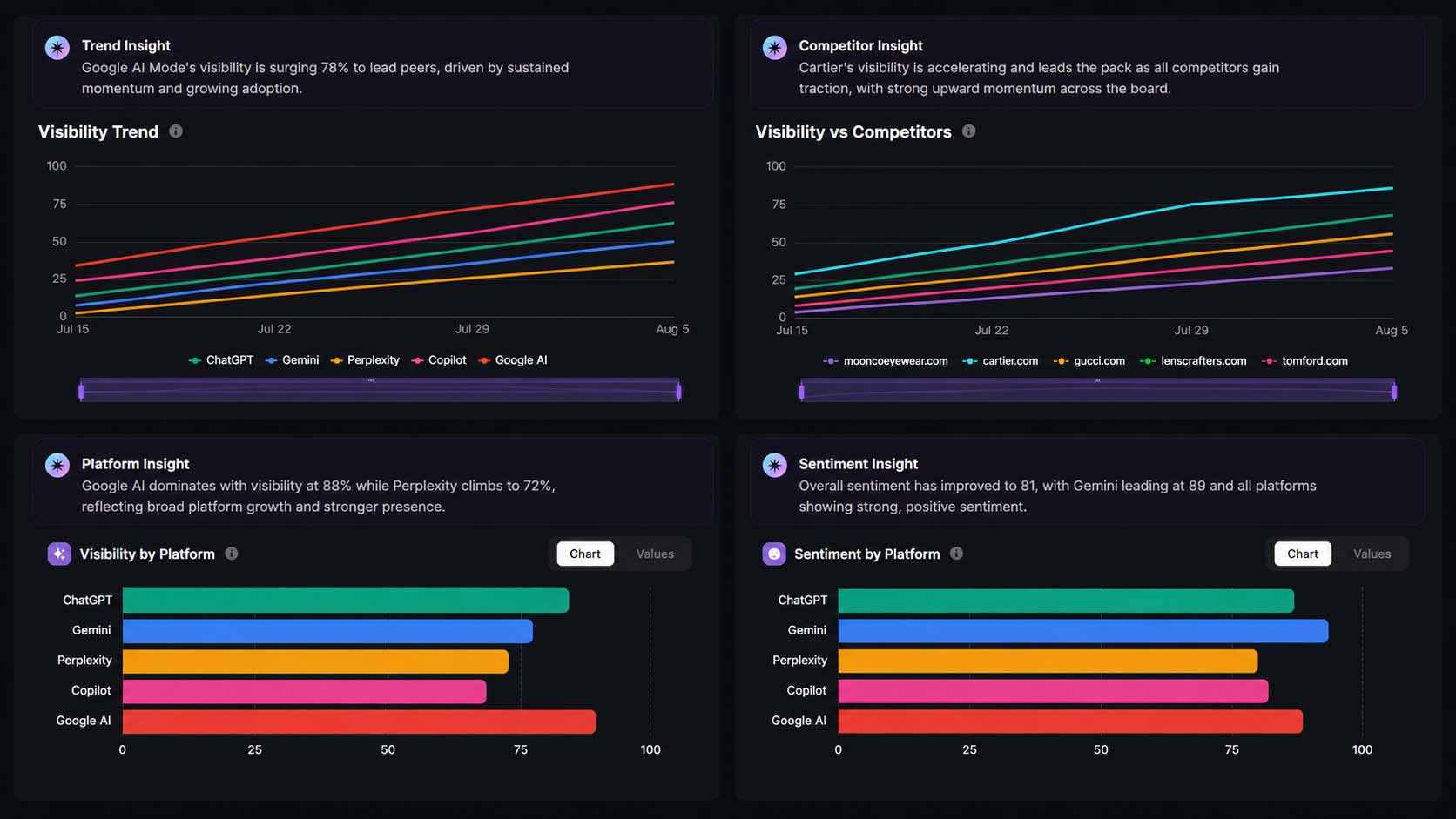Select Chart tab in Sentiment by Platform
Viewport: 1456px width, 819px height.
[1303, 554]
